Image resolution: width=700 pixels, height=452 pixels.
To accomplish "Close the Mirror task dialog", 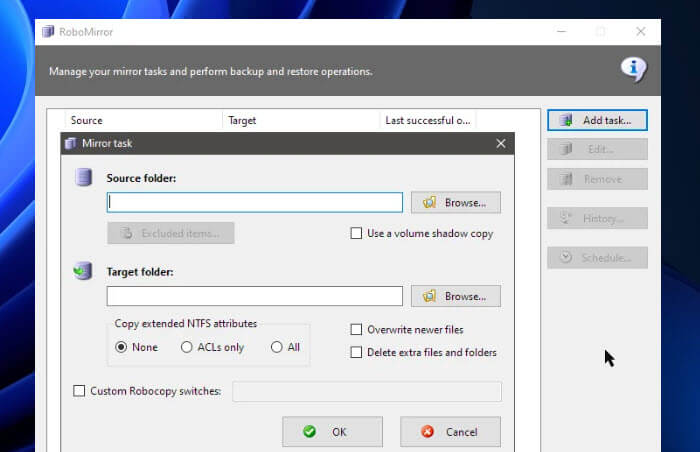I will point(500,143).
